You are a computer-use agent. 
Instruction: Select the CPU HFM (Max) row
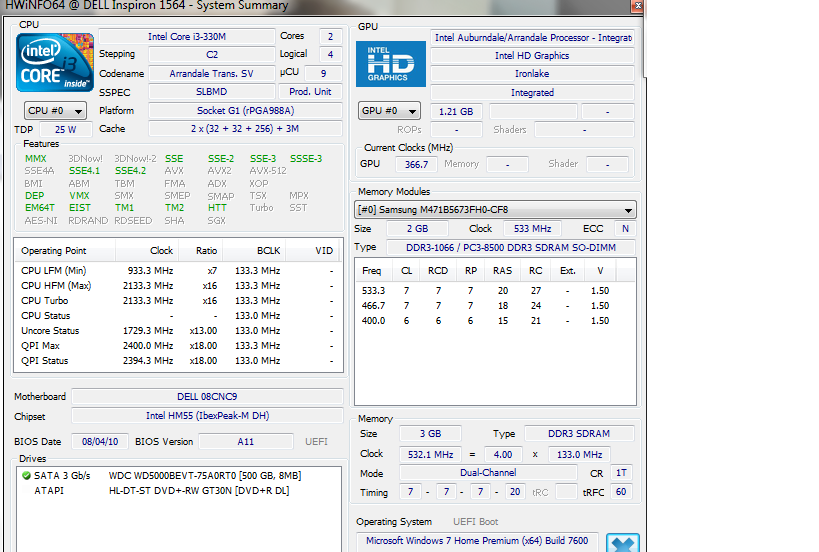coord(178,286)
